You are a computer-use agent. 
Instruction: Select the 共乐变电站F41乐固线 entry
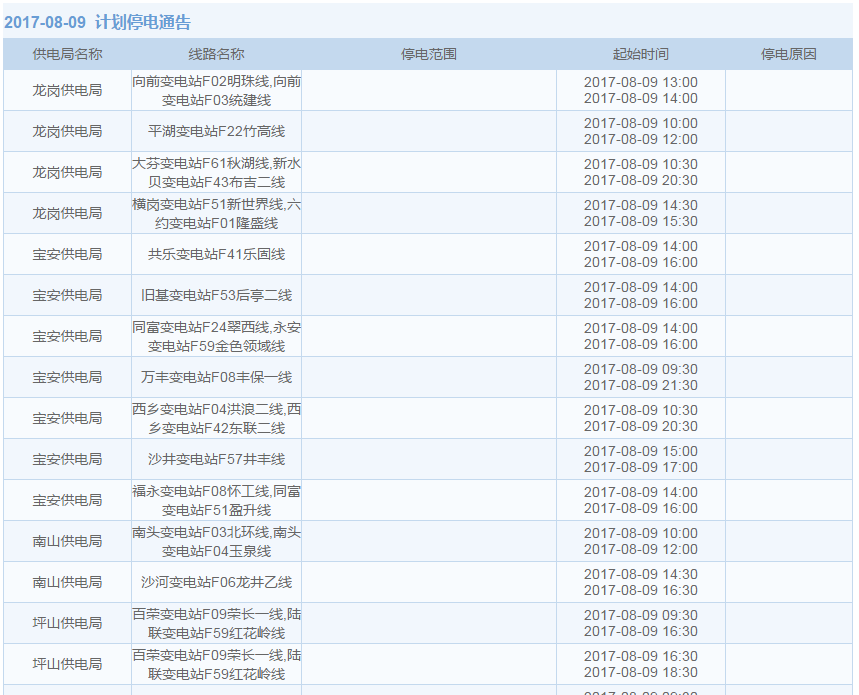216,254
